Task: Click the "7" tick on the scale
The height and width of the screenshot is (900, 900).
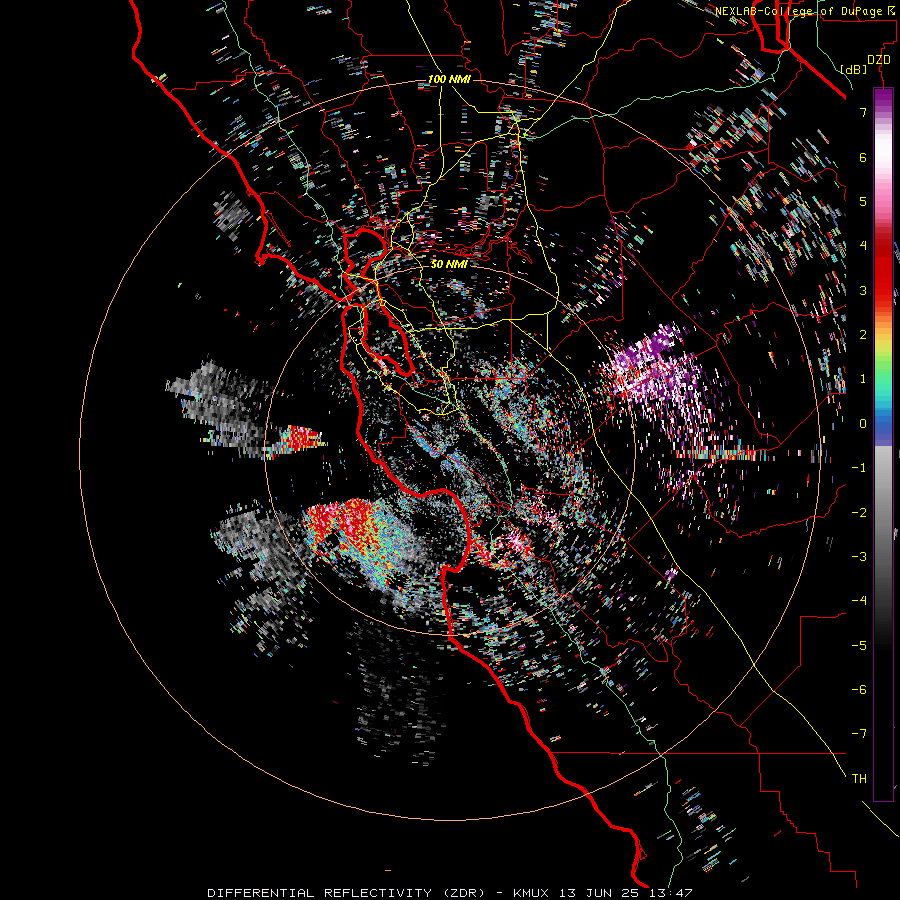Action: 863,112
